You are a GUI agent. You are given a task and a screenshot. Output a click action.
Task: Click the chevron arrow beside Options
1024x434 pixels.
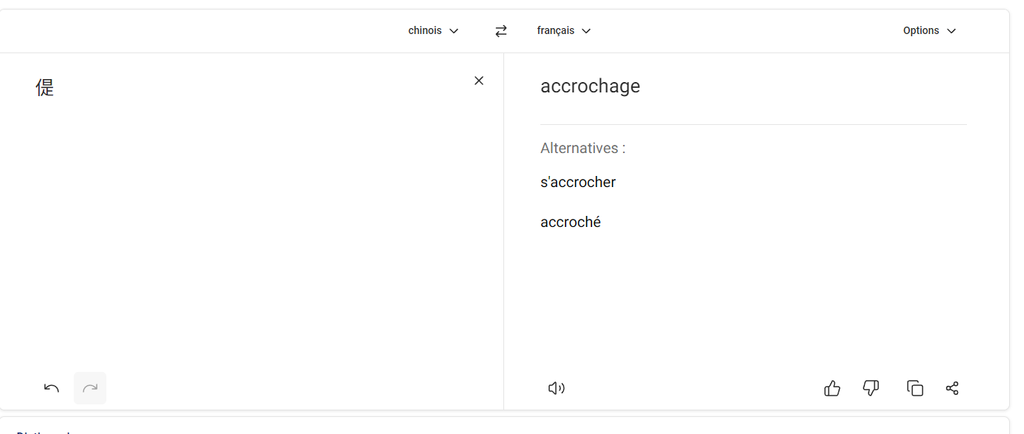(951, 31)
